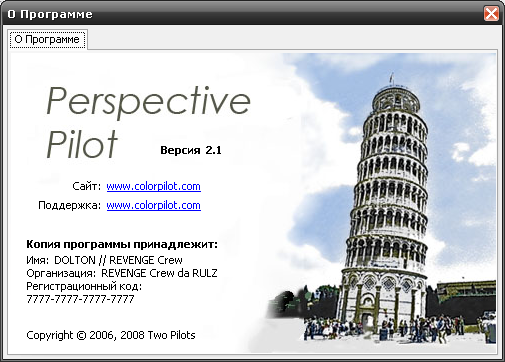Viewport: 505px width, 362px height.
Task: Click the Регистрационный код: label
Action: click(84, 286)
